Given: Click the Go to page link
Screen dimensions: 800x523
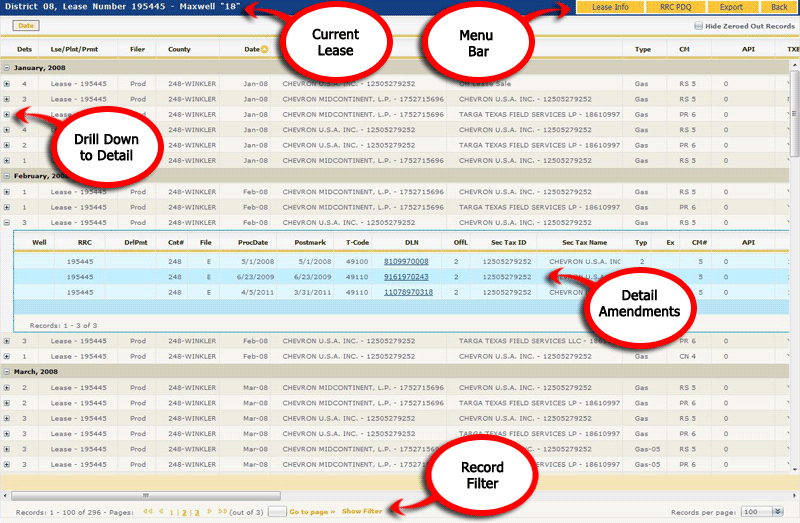Looking at the screenshot, I should 312,512.
